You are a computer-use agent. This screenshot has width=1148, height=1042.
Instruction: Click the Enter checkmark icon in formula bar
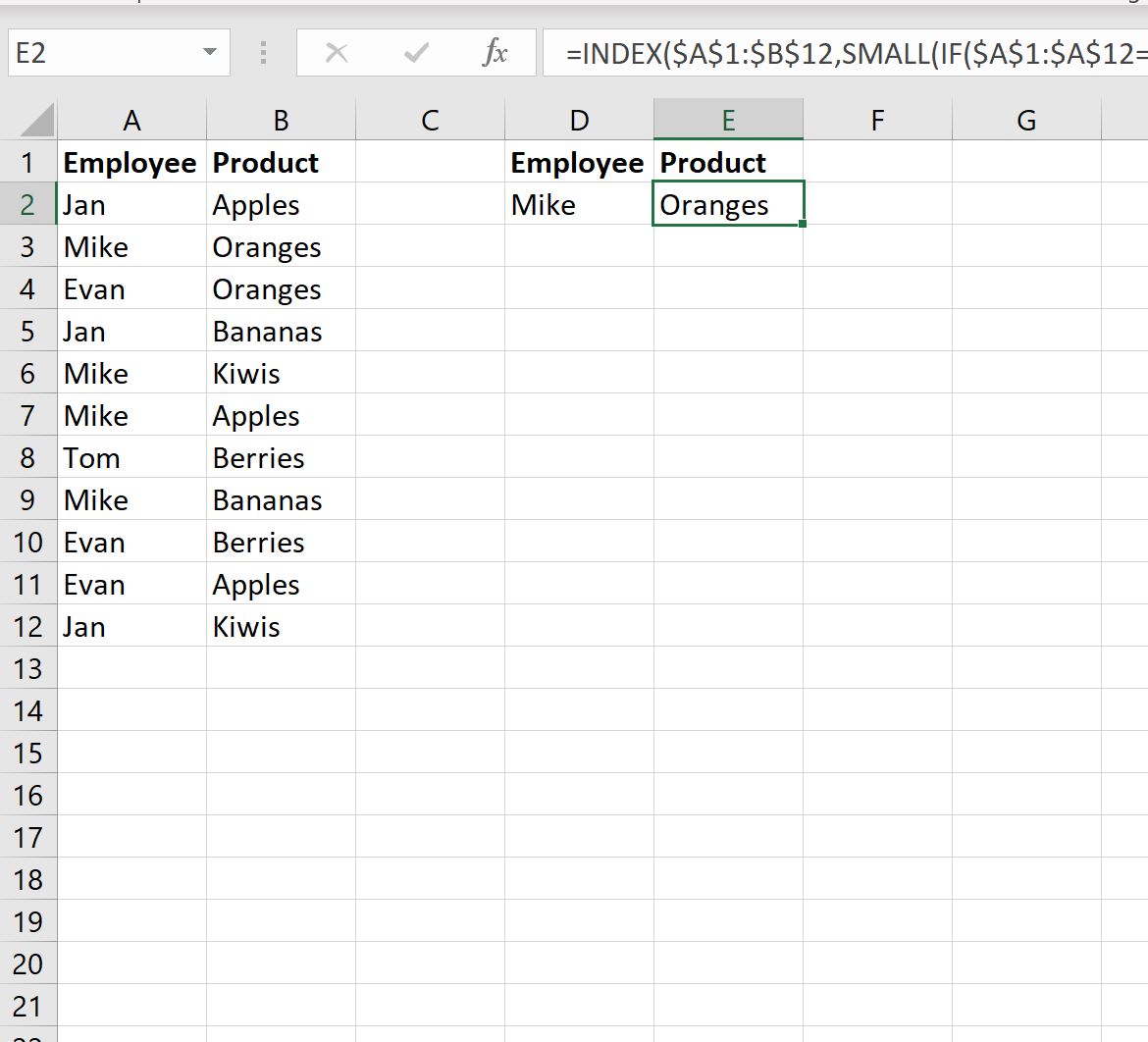416,53
